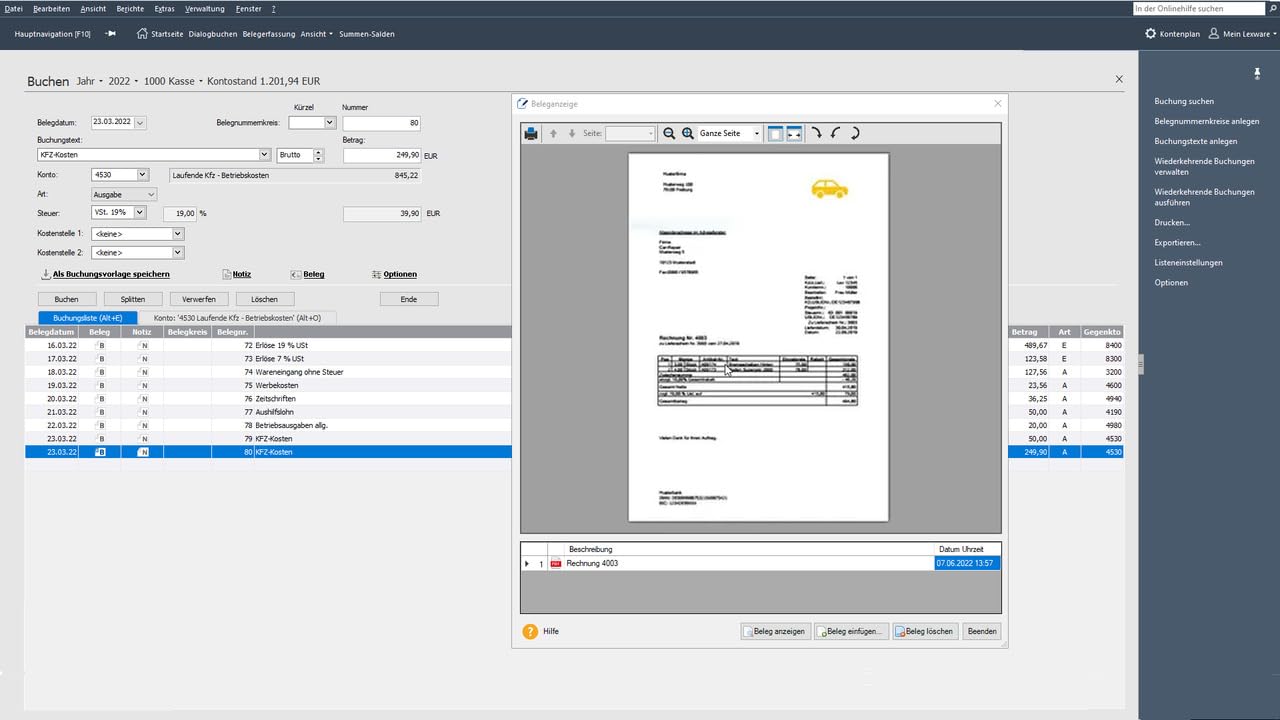Open Verwaltung menu
Screen dimensions: 1280x720
(x=205, y=8)
